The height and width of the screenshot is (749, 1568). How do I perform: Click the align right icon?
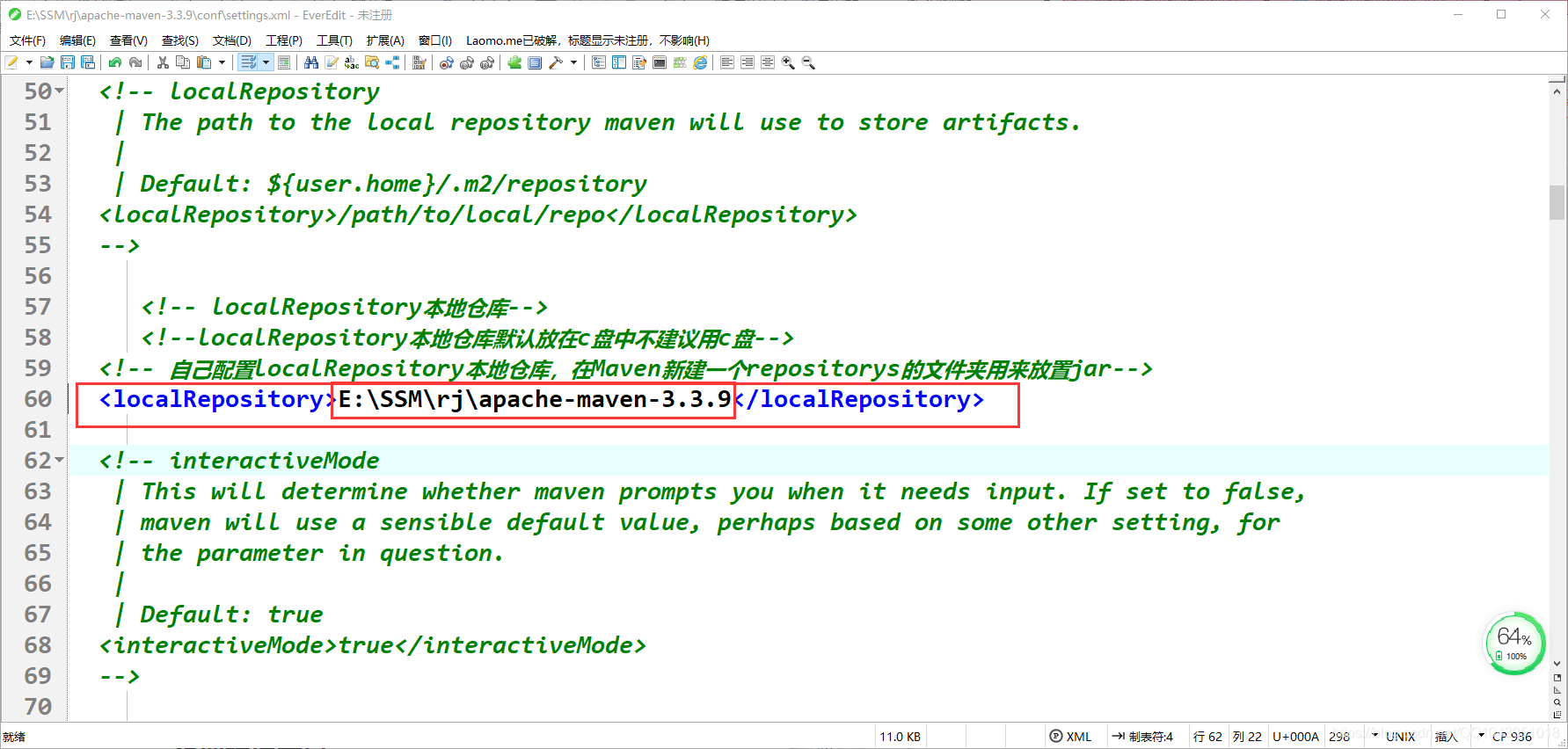point(748,62)
